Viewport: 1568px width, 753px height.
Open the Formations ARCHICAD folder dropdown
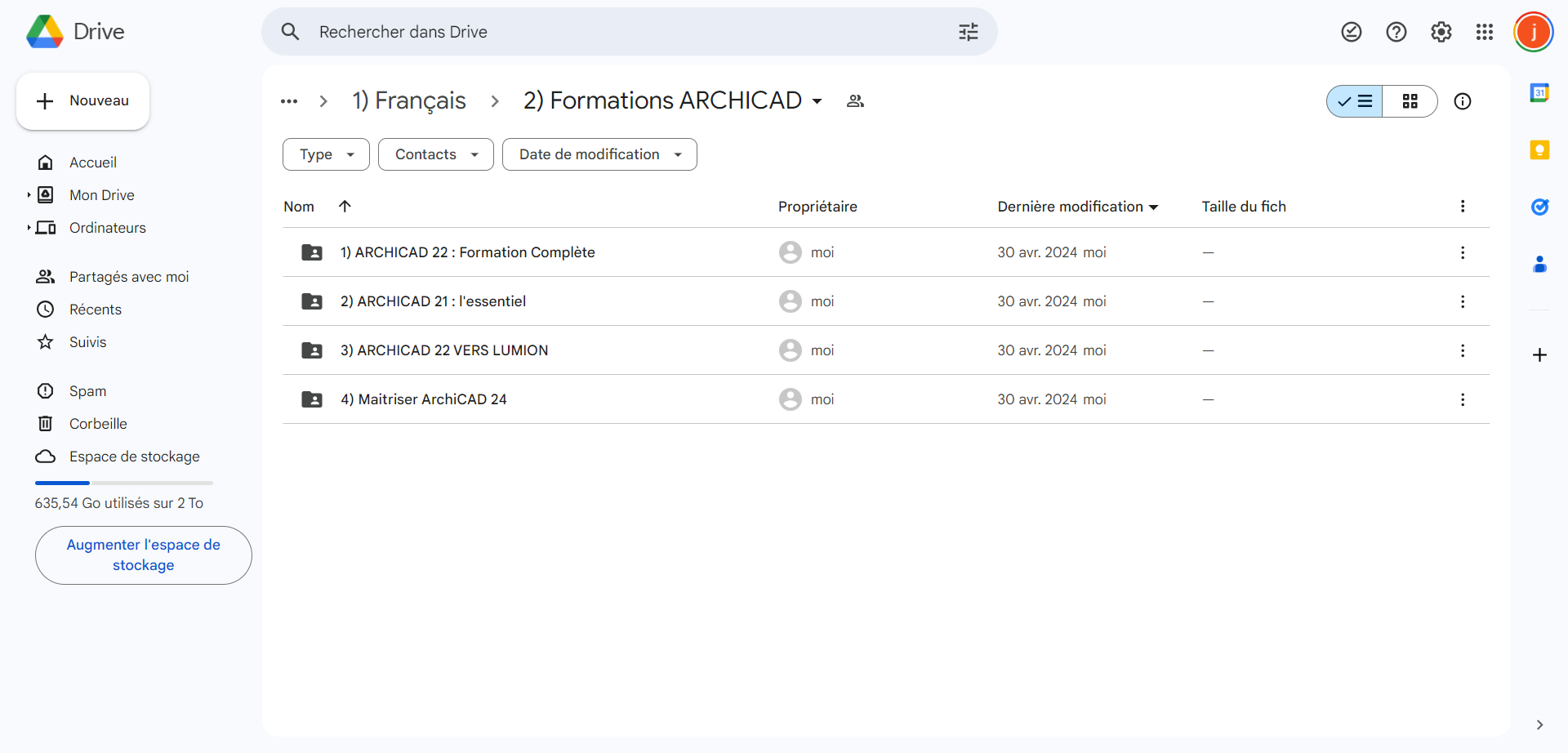click(817, 101)
